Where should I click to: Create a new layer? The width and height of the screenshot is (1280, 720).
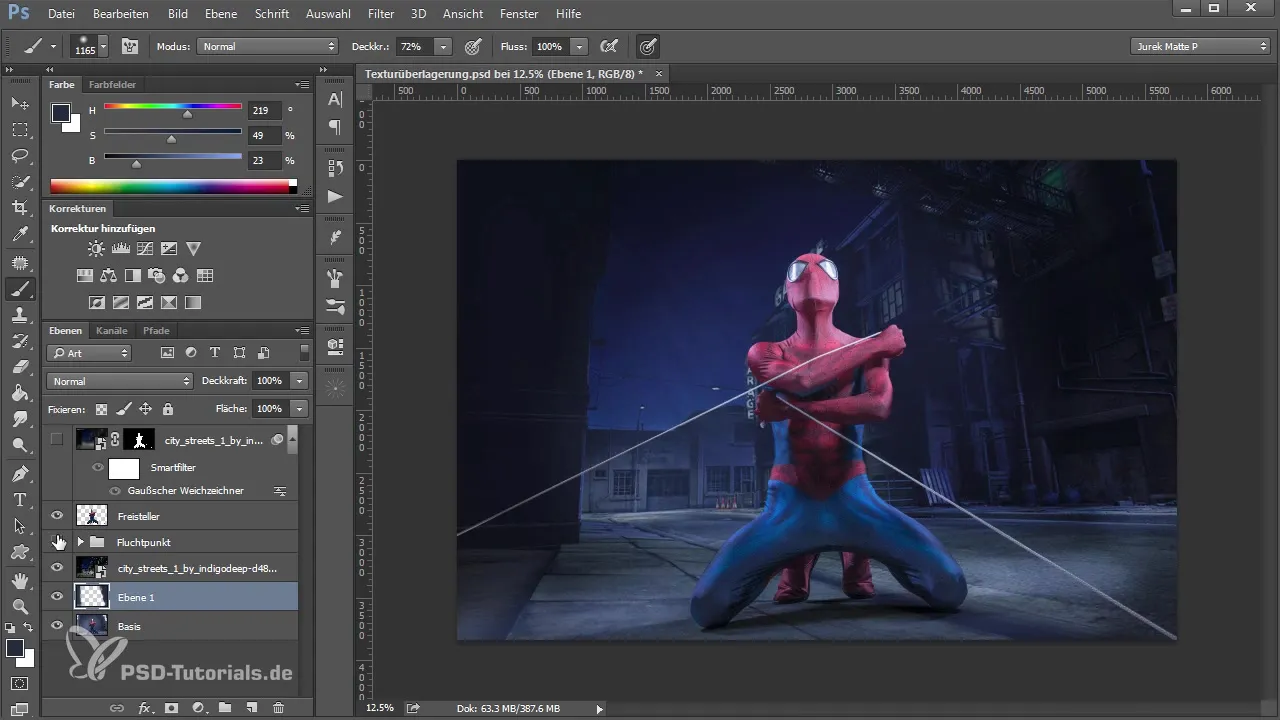coord(252,708)
